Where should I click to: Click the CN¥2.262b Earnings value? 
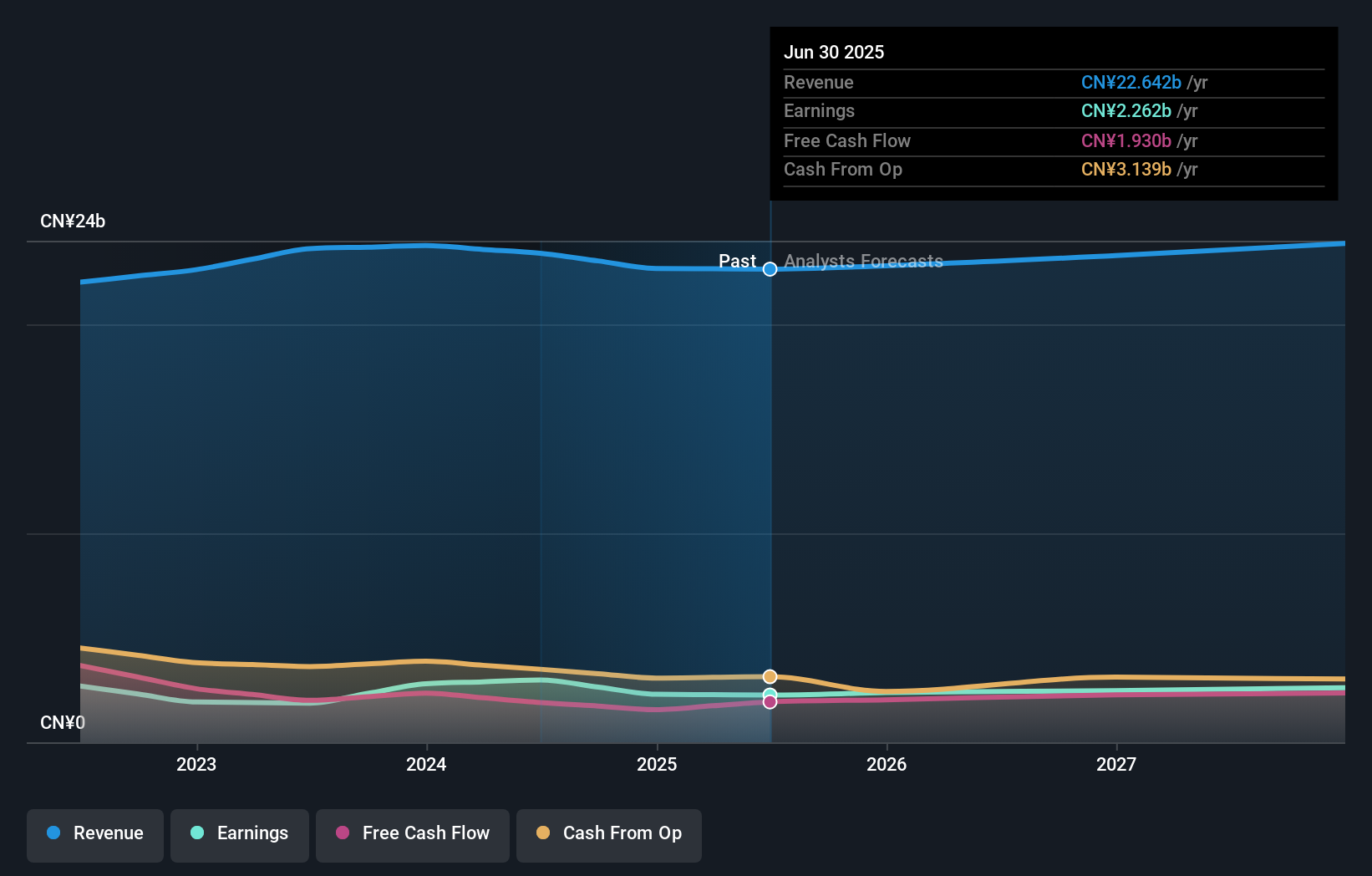point(1126,111)
